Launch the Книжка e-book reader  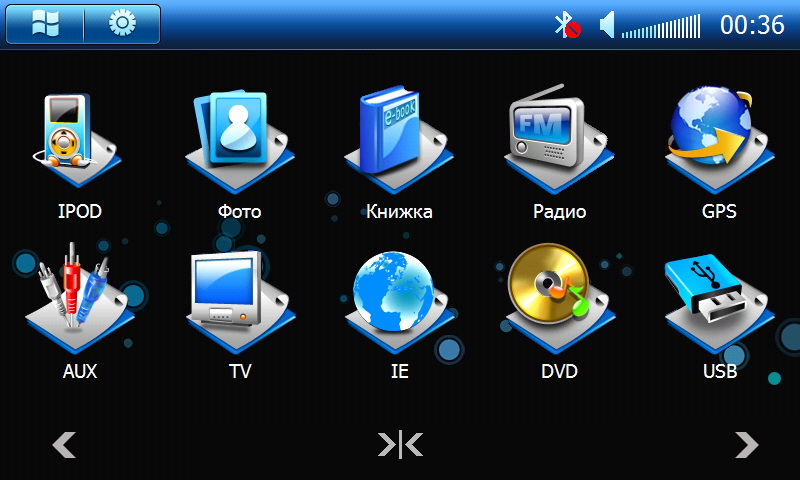pos(398,132)
